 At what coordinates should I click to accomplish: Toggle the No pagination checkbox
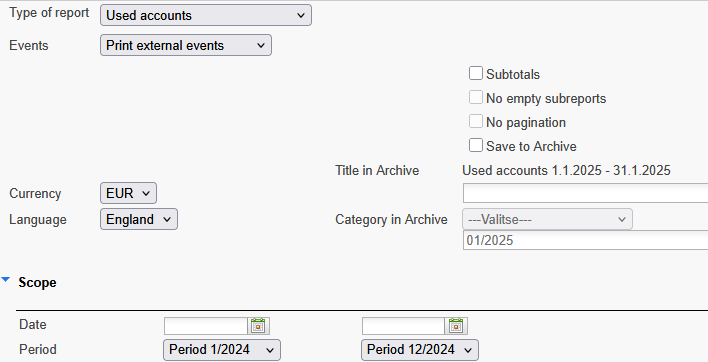click(x=475, y=121)
